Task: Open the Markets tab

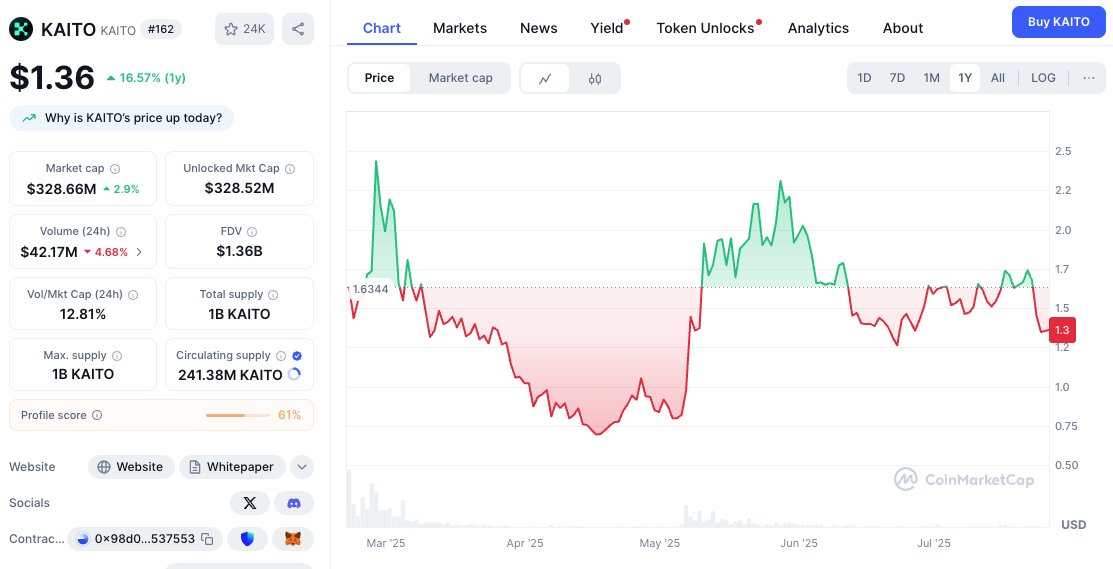Action: (460, 28)
